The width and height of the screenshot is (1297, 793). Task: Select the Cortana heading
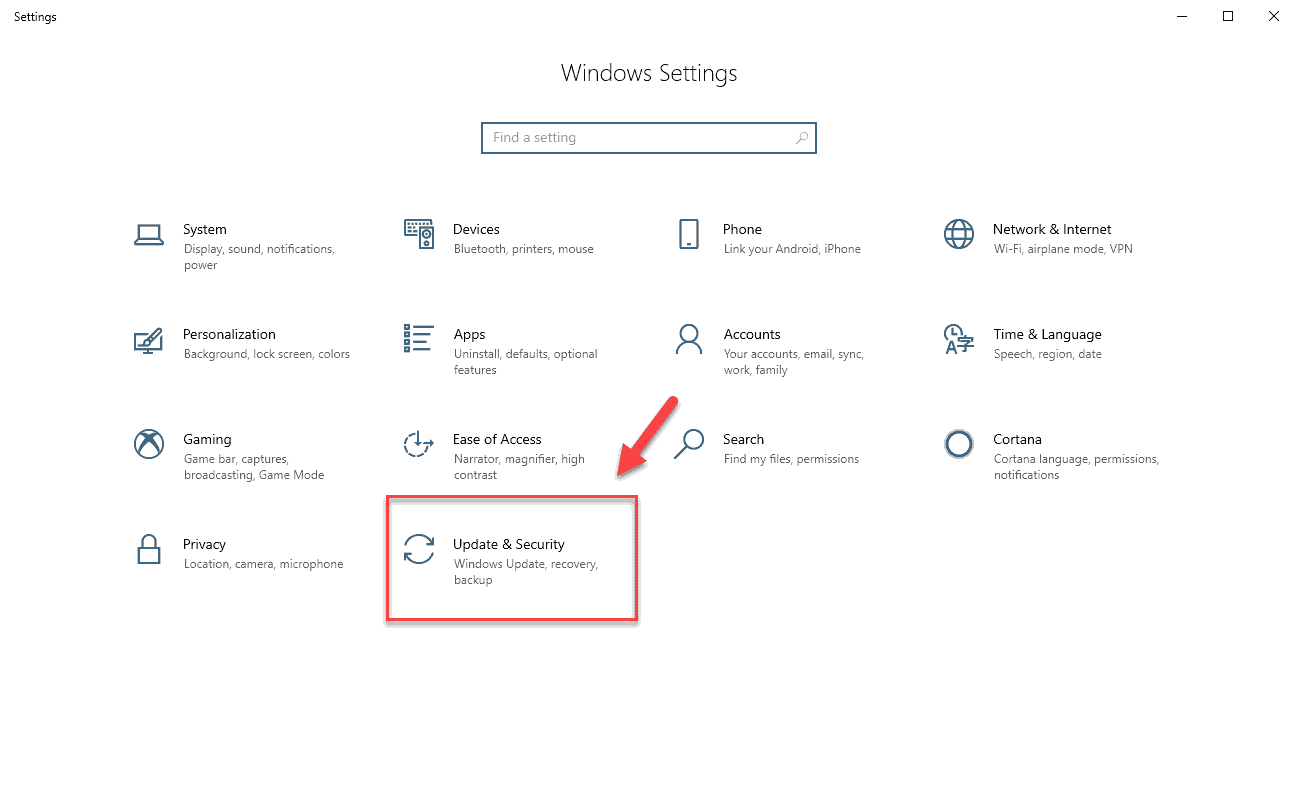1017,439
